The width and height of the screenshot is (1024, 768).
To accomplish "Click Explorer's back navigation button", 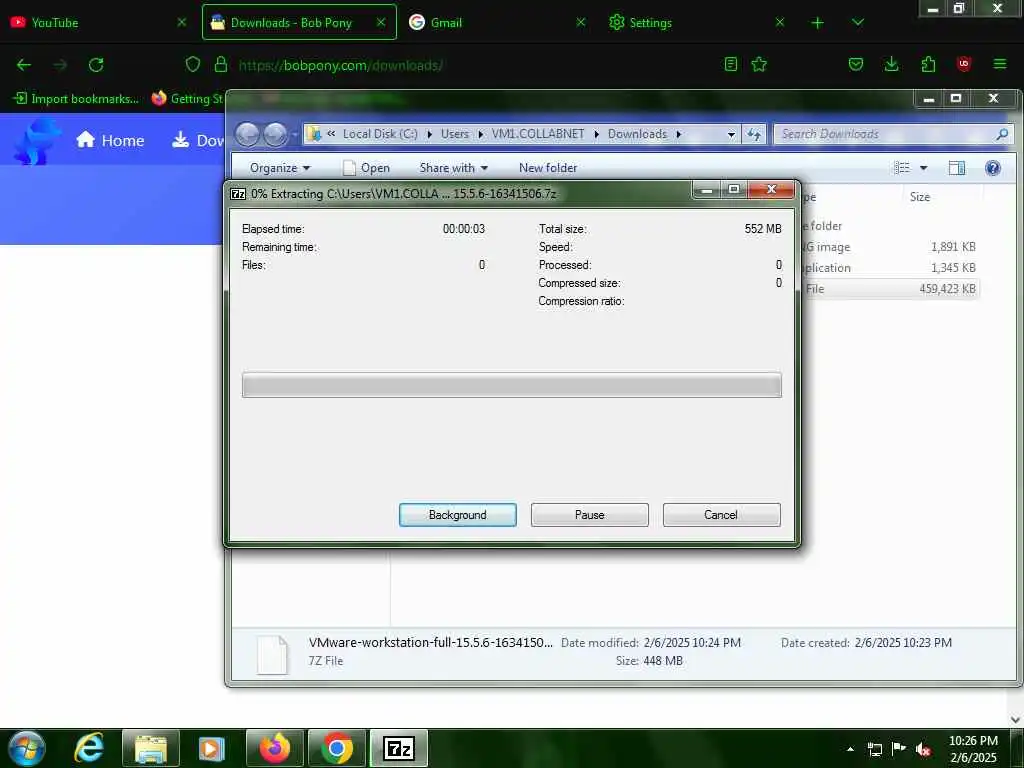I will coord(247,134).
